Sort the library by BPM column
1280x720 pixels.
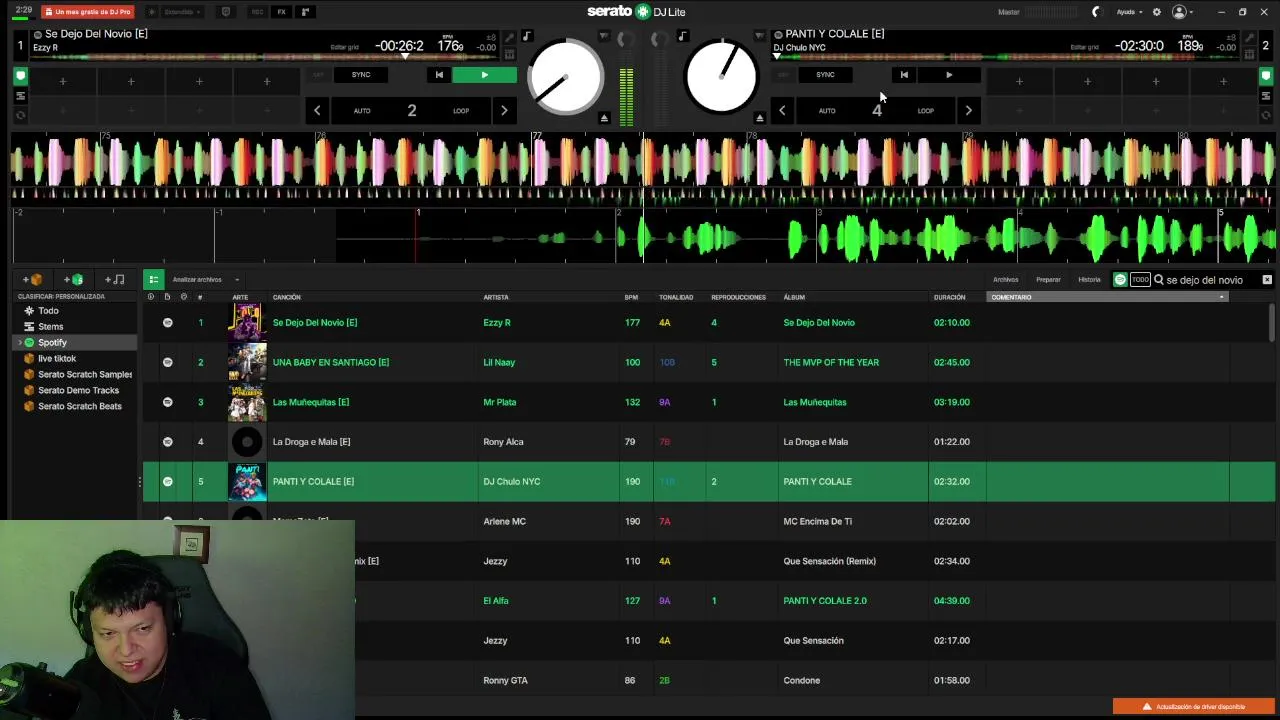(x=631, y=297)
